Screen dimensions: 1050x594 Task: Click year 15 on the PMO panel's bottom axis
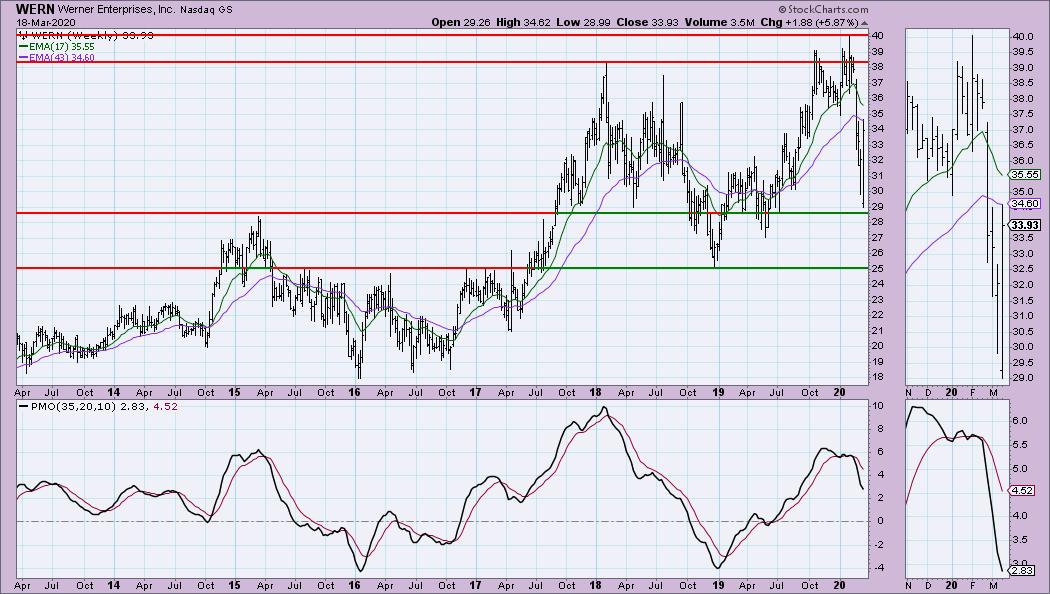234,585
